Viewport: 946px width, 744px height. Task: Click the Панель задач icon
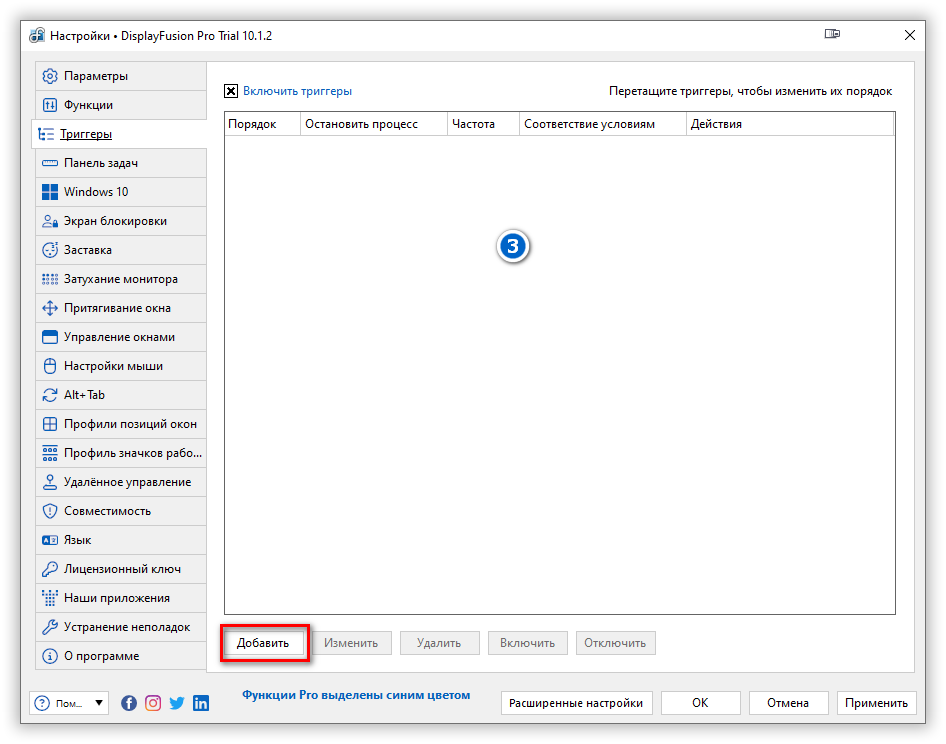(49, 163)
